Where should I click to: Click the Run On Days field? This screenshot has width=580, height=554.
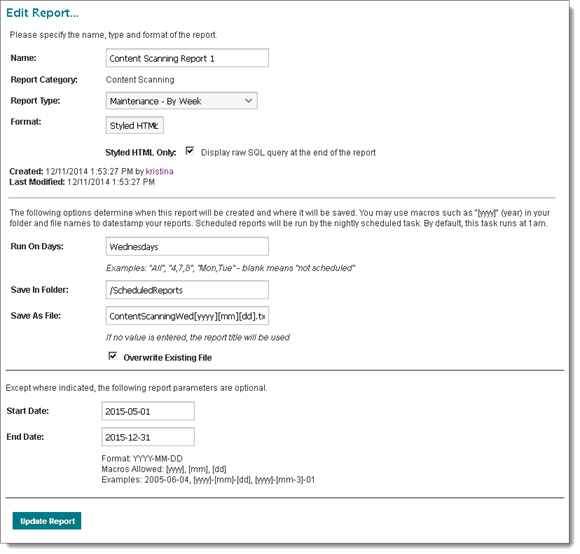tap(187, 247)
